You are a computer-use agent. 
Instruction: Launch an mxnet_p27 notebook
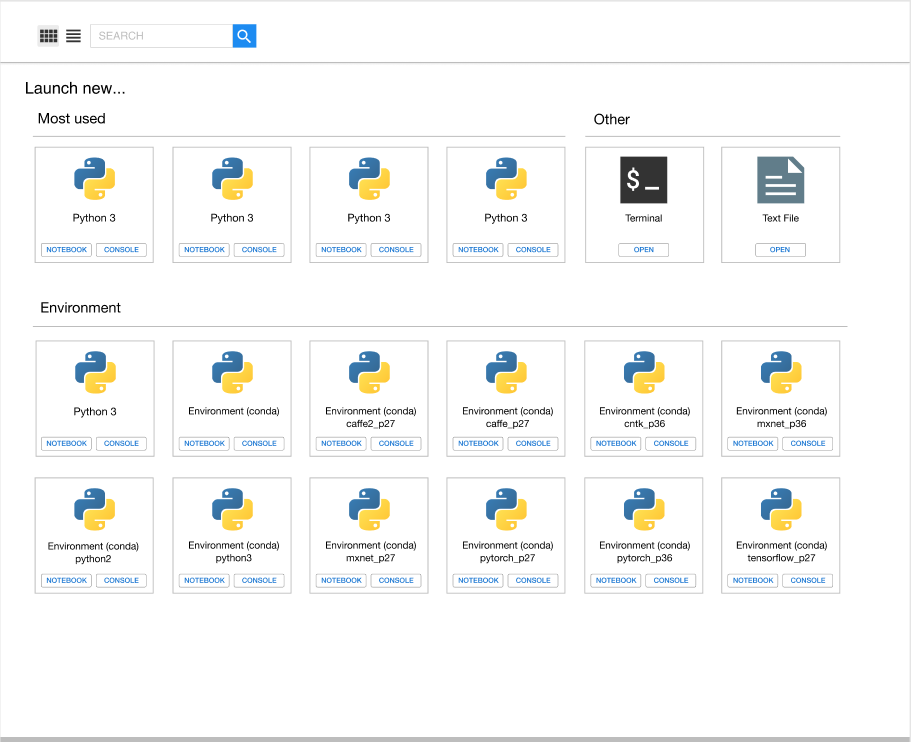(342, 580)
